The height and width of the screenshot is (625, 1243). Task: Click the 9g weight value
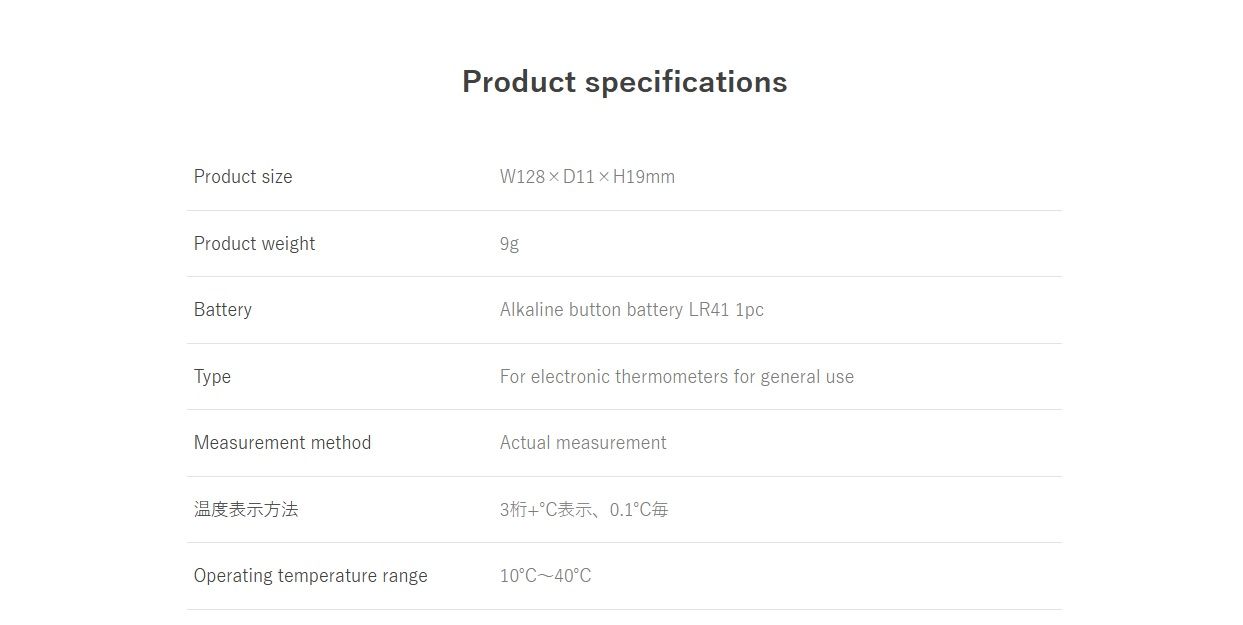(509, 244)
